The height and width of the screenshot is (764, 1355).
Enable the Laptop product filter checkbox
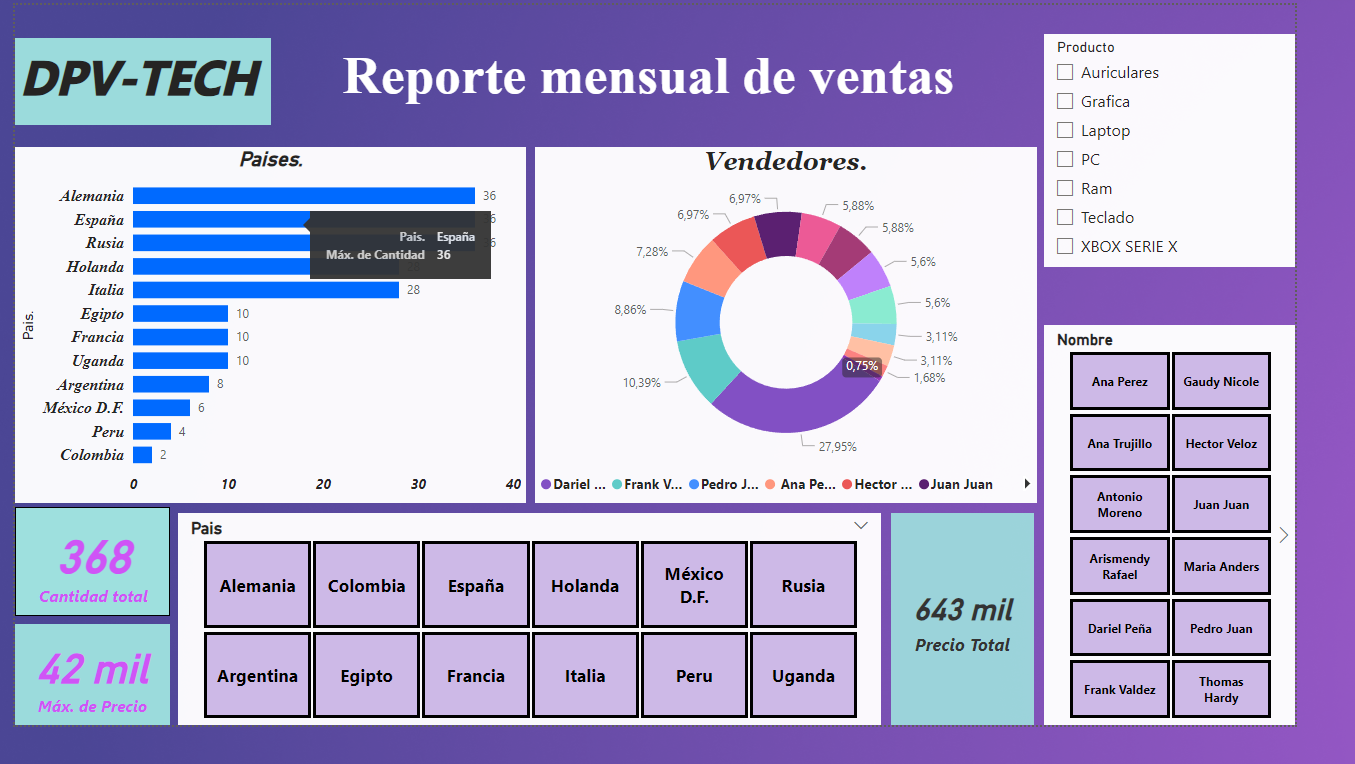pos(1065,130)
